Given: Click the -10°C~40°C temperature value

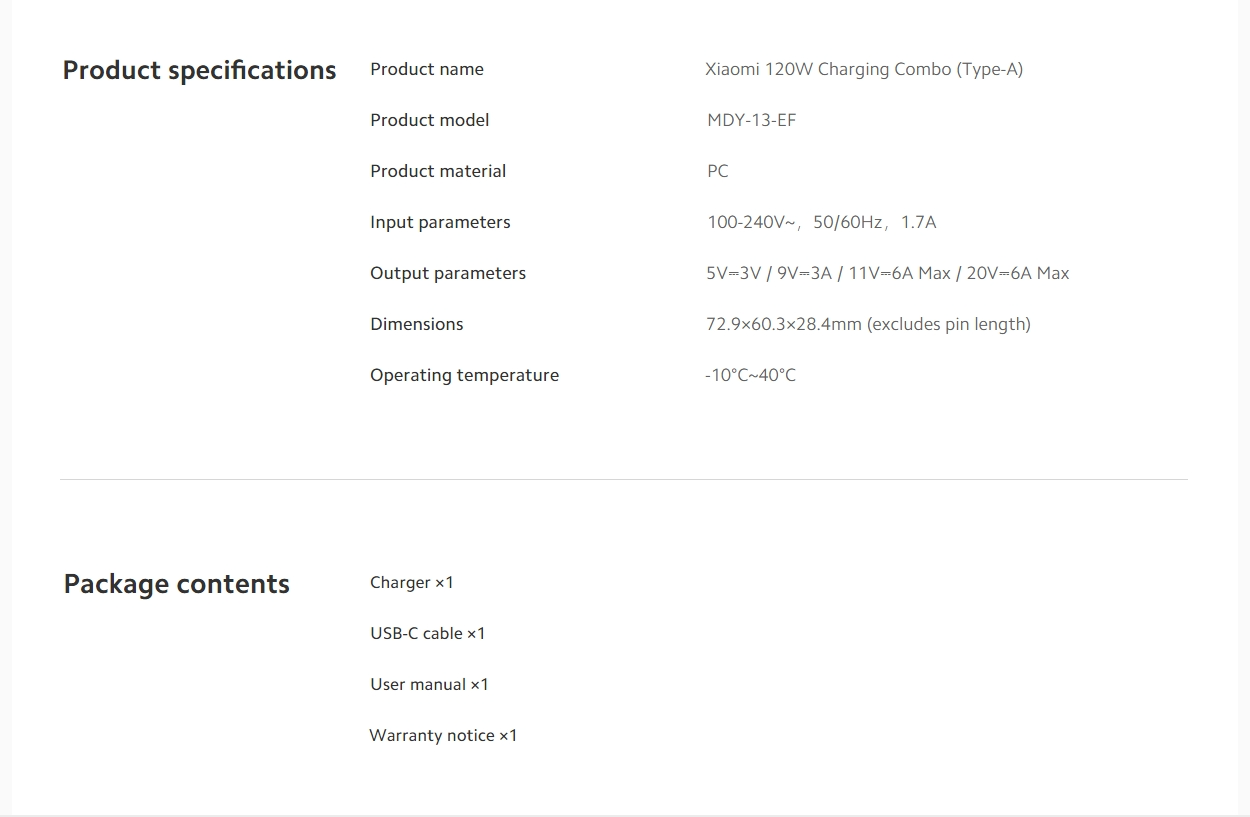Looking at the screenshot, I should point(751,375).
